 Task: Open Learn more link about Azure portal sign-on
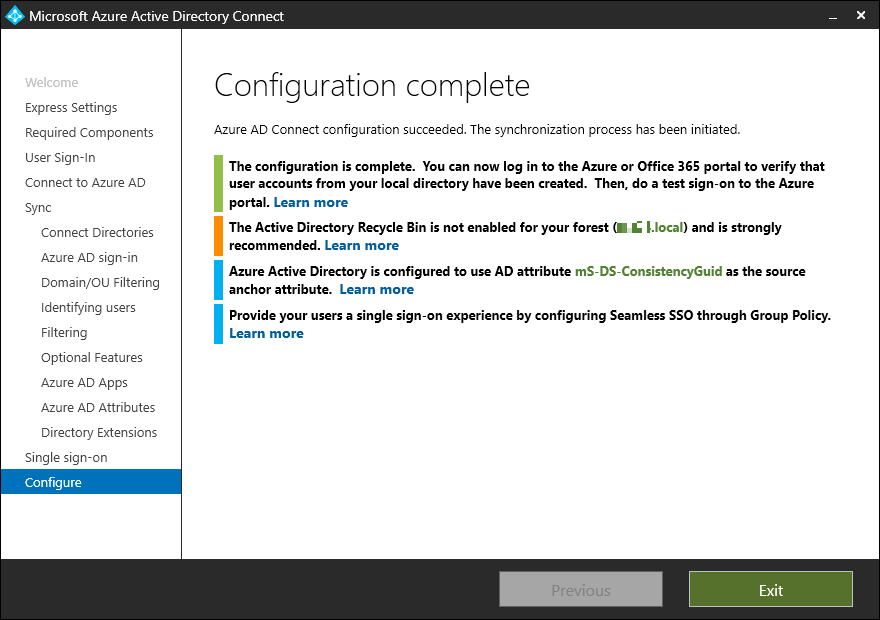[x=311, y=202]
